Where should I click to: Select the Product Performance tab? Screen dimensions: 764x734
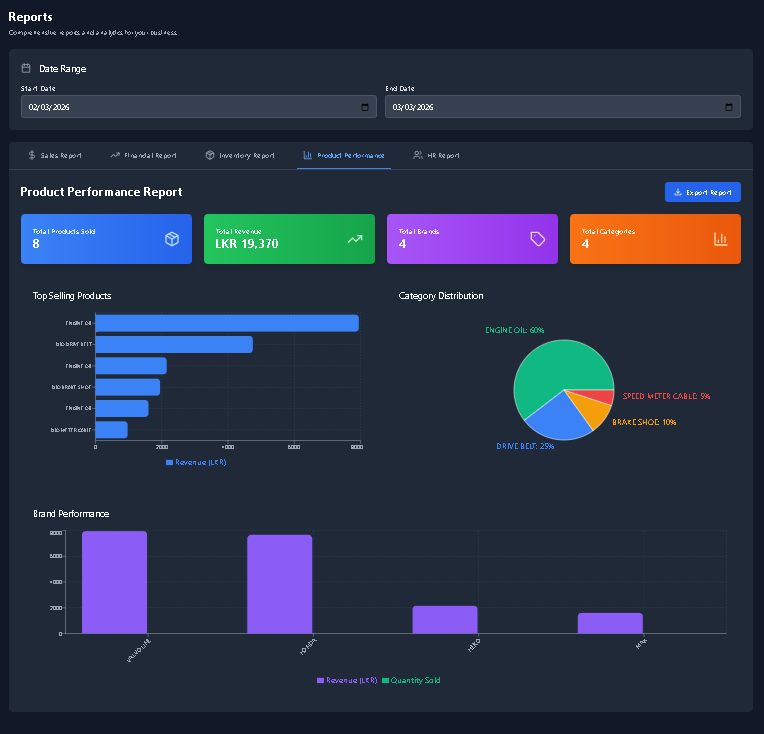coord(344,155)
